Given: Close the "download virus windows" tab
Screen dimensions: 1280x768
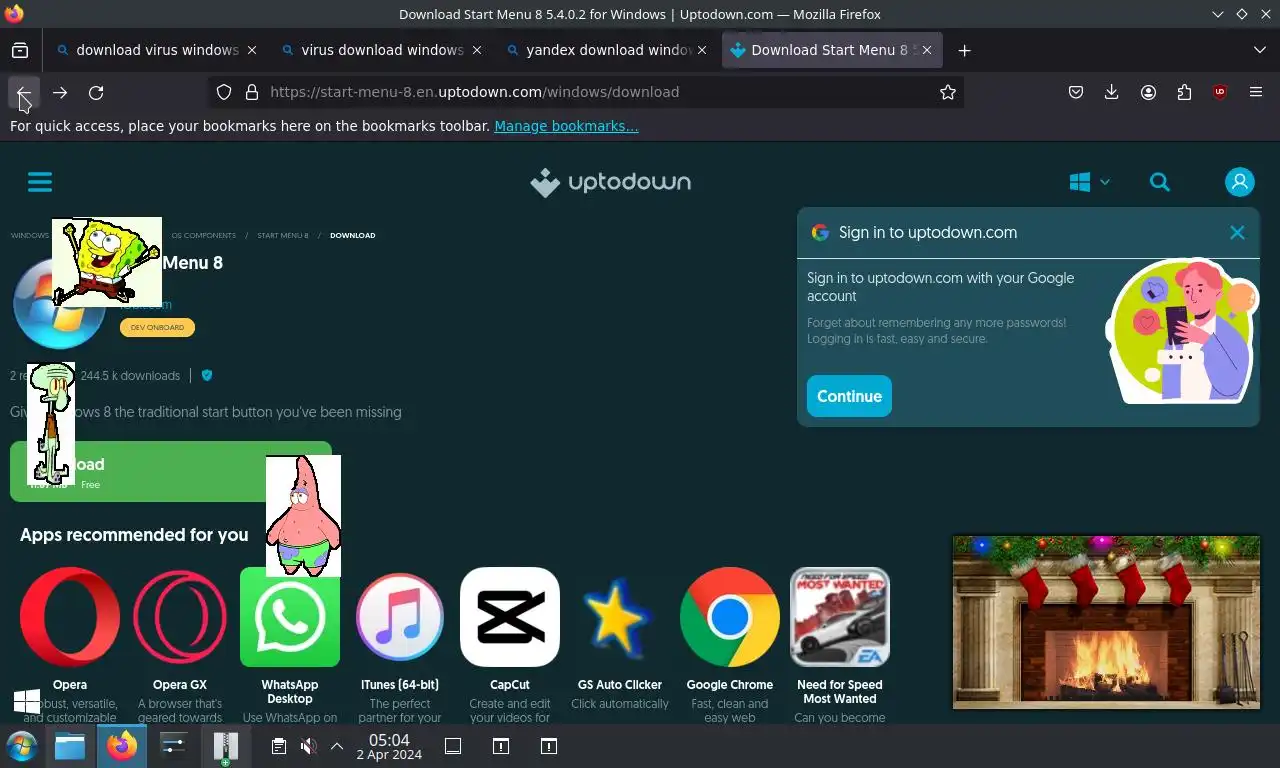Looking at the screenshot, I should 252,50.
